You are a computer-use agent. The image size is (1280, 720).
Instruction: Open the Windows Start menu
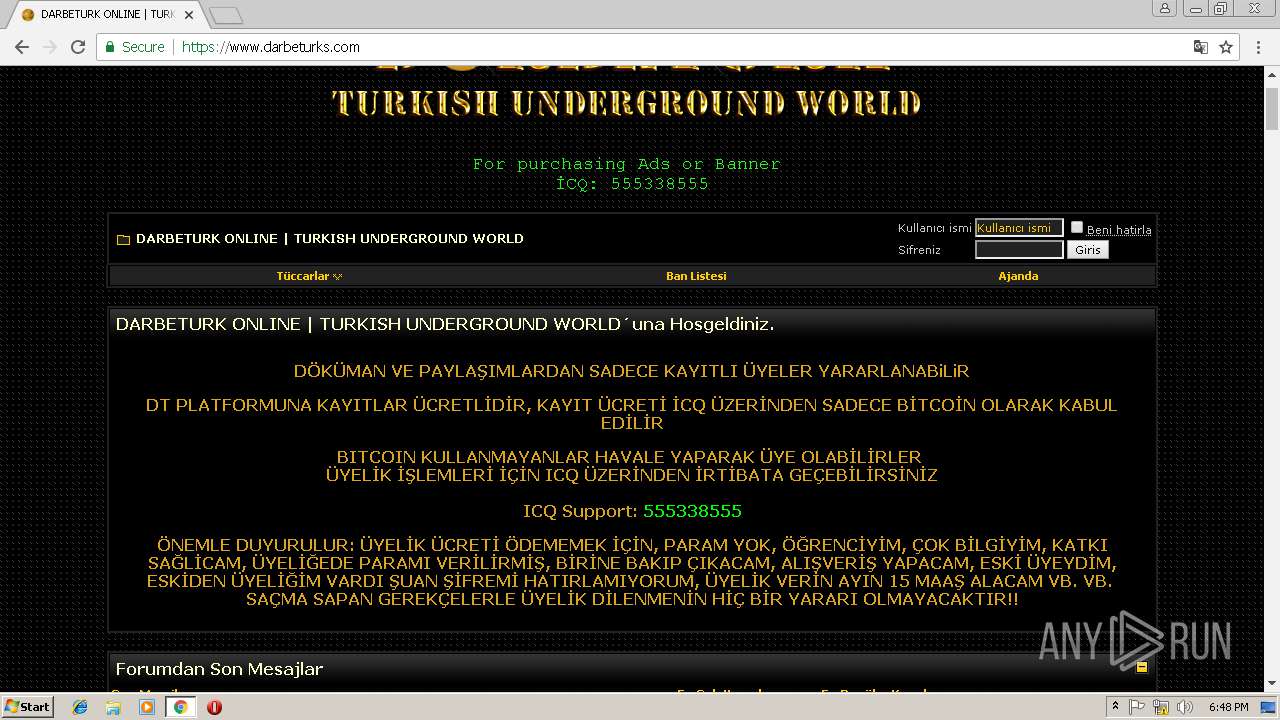pyautogui.click(x=28, y=706)
